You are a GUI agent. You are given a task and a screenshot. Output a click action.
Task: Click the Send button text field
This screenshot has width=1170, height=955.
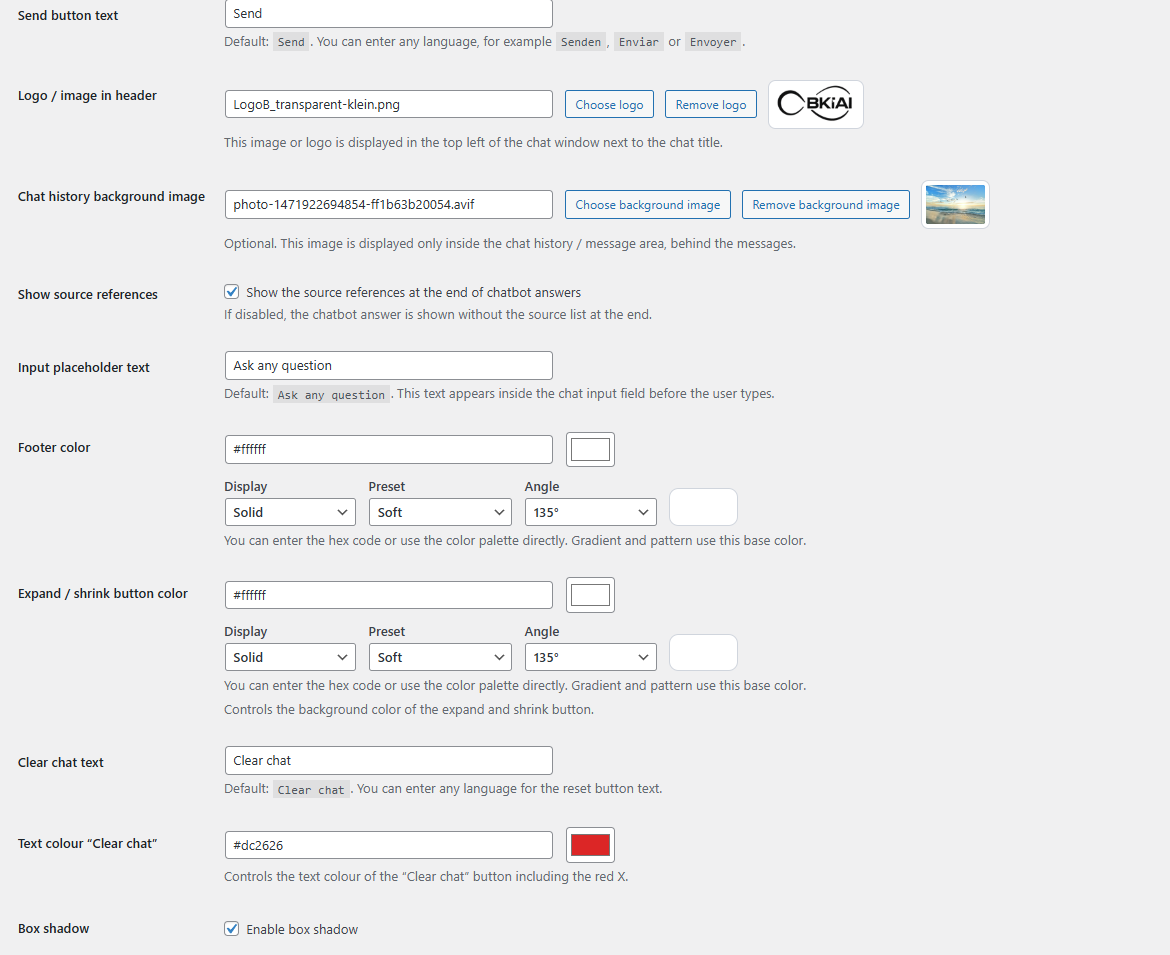tap(388, 13)
